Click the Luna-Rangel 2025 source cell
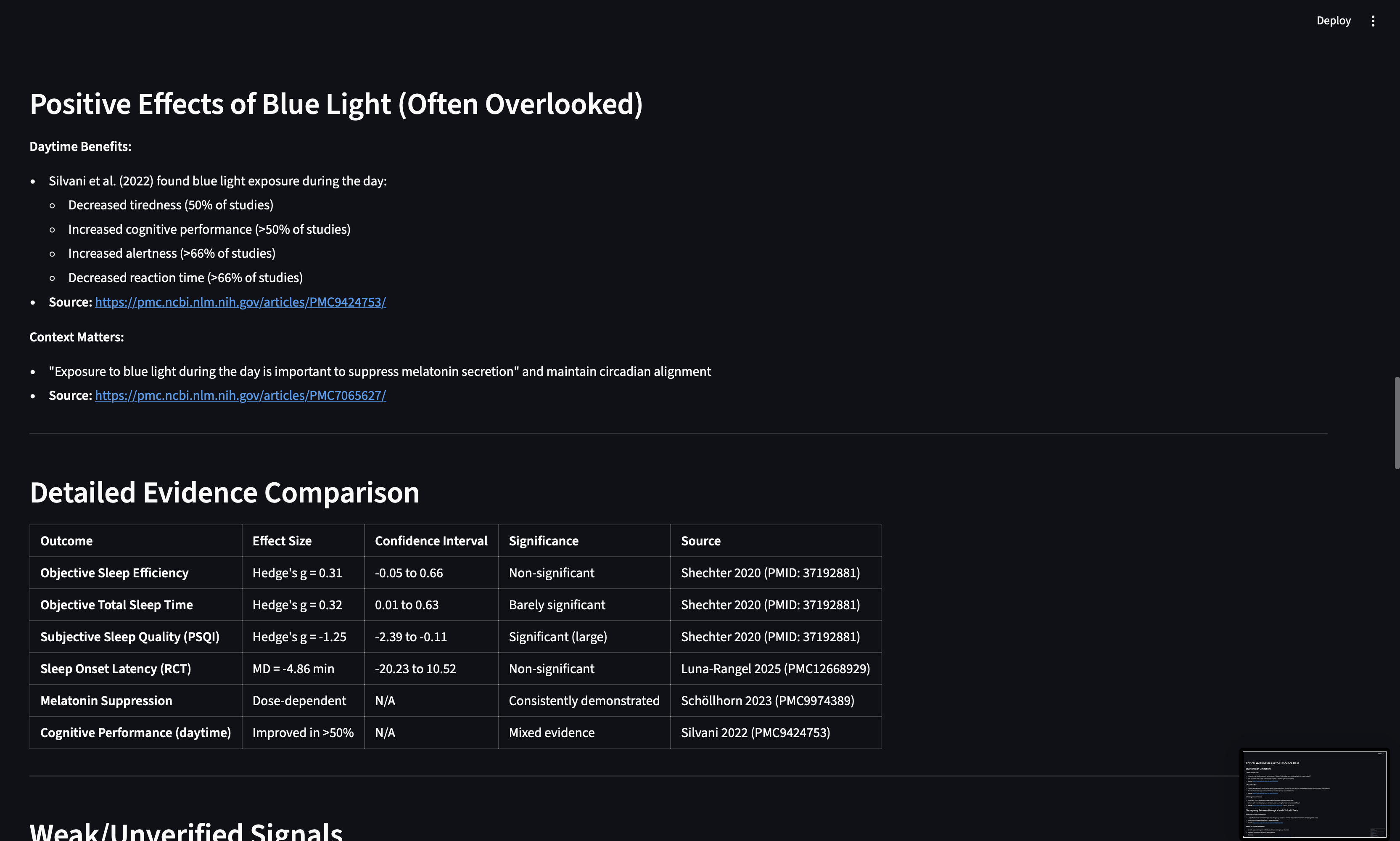1400x841 pixels. (x=774, y=669)
